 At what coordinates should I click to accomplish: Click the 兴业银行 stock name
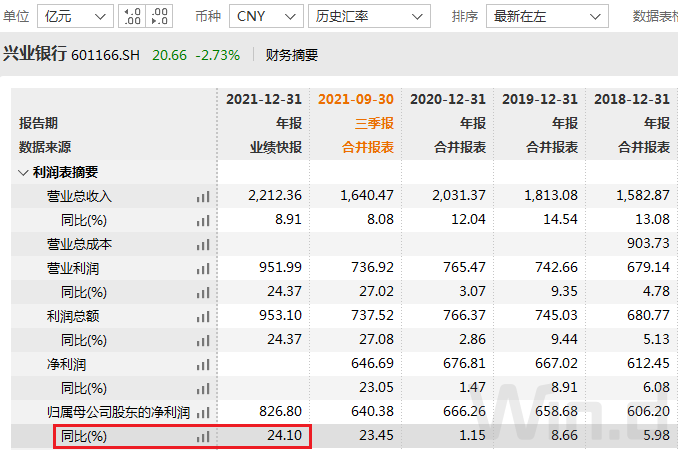[34, 55]
